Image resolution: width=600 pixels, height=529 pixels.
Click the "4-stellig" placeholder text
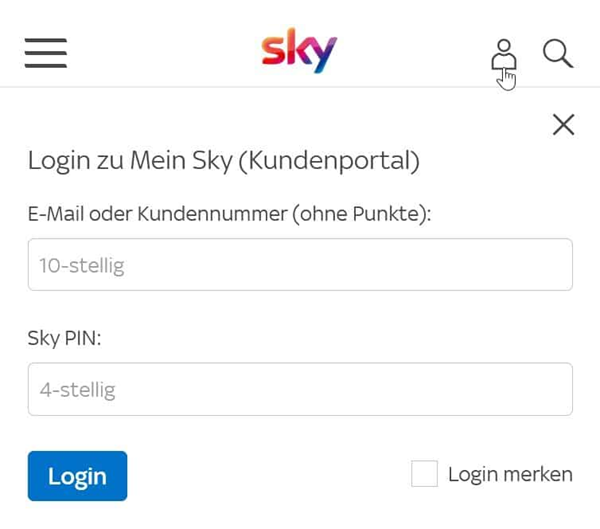click(x=77, y=390)
